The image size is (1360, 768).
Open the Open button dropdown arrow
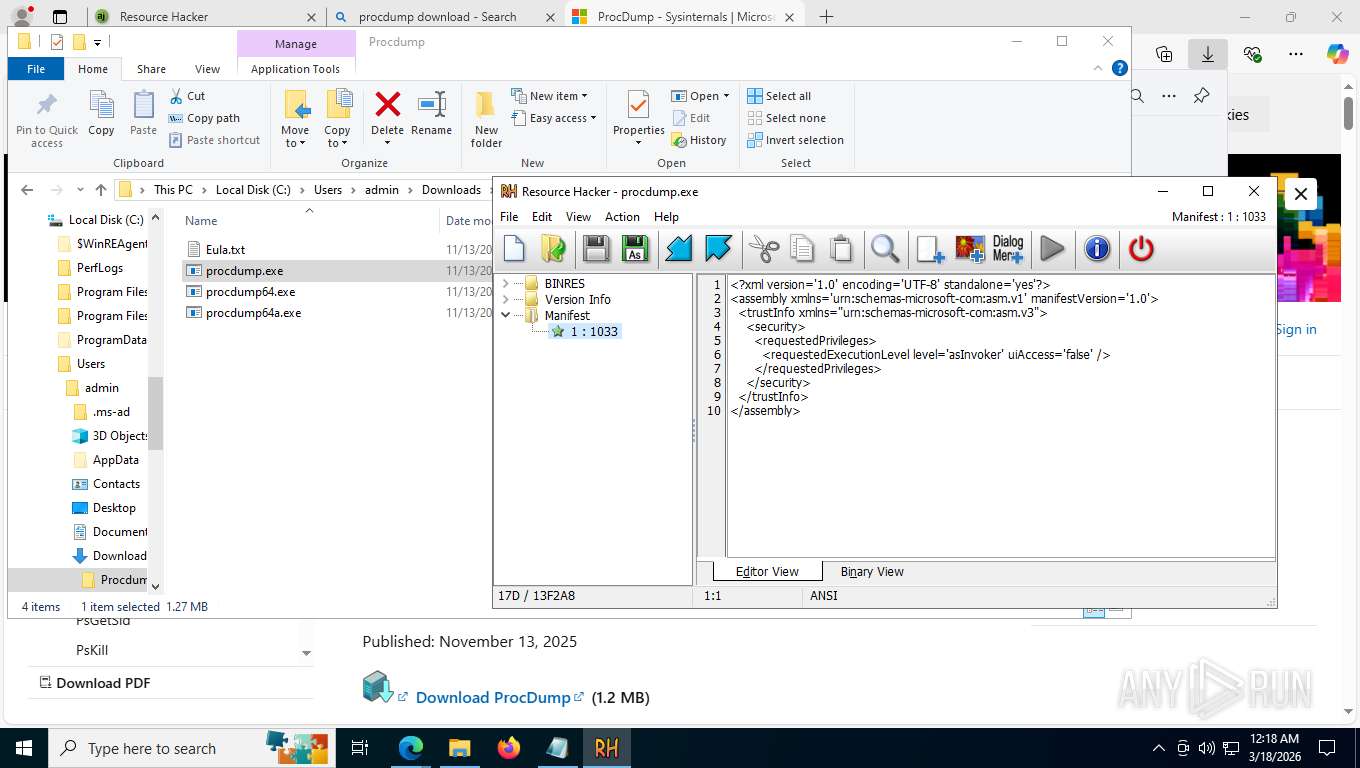click(726, 96)
